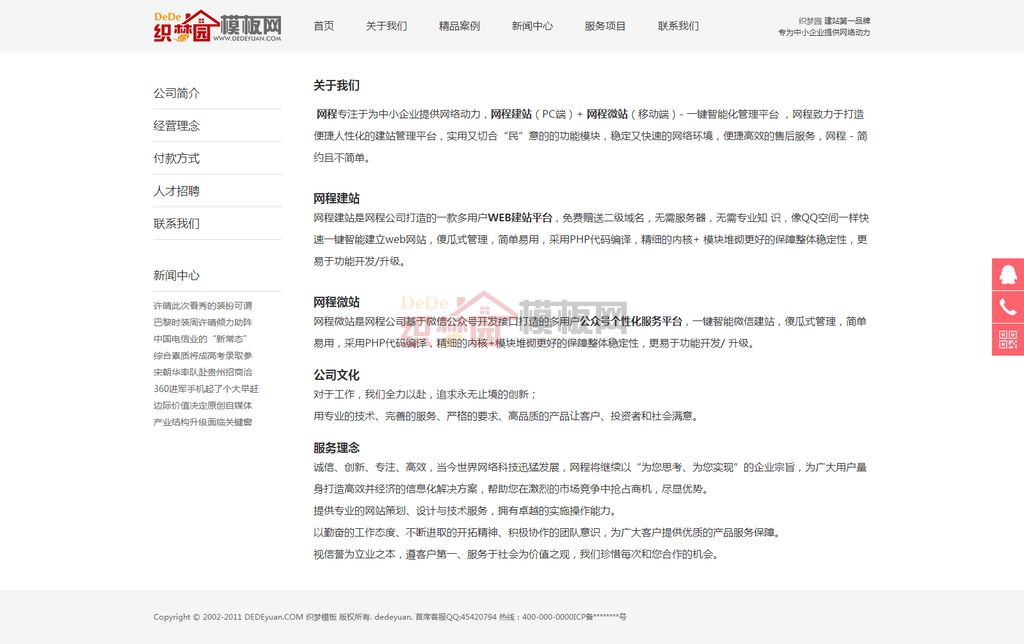Open news item 边际价值决定原创自媒体

pos(202,405)
